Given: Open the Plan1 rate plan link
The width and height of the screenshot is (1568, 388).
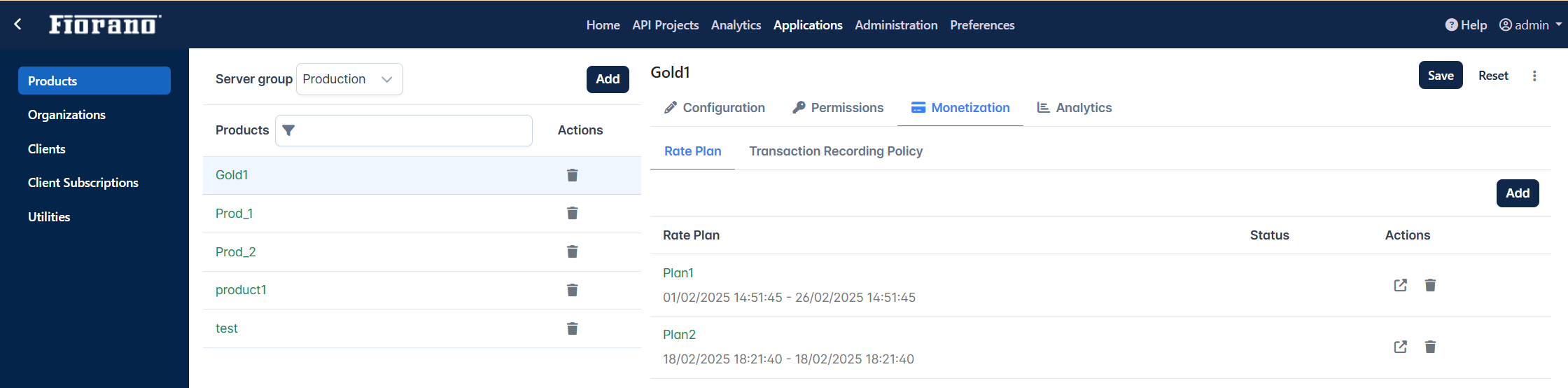Looking at the screenshot, I should pyautogui.click(x=678, y=273).
